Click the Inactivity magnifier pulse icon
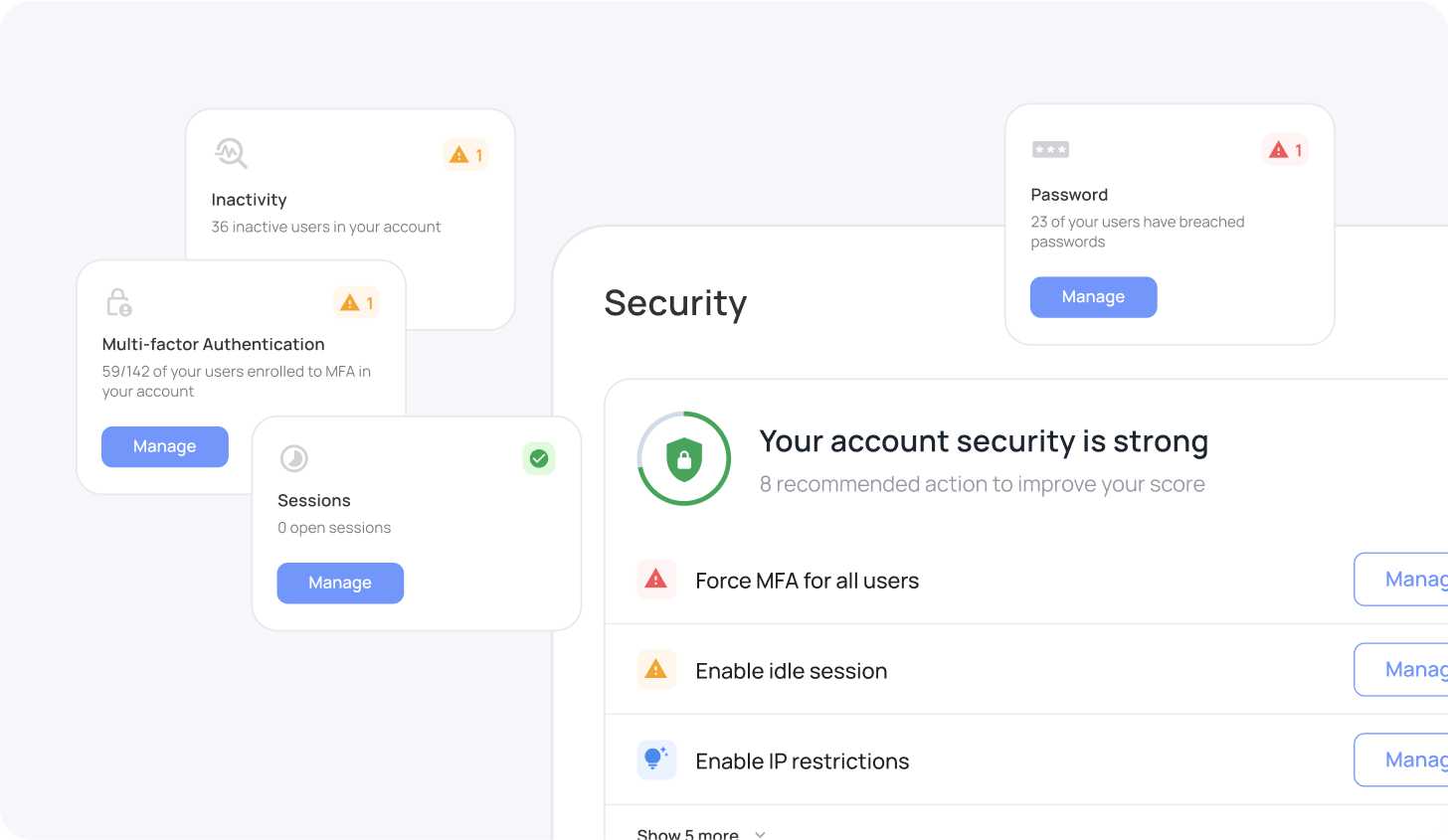Viewport: 1448px width, 840px height. [231, 153]
